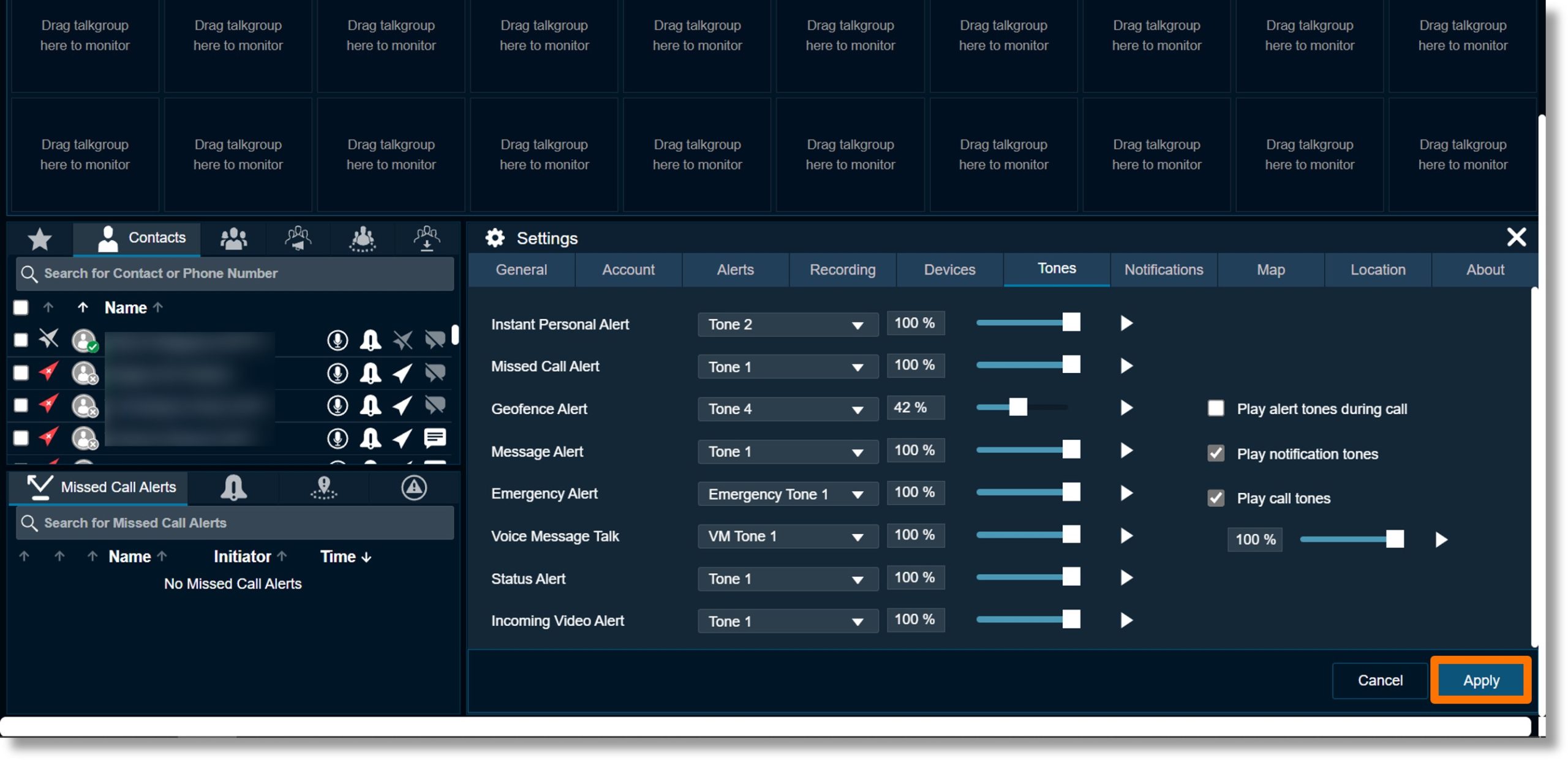Play the Voice Message Talk tone
1568x760 pixels.
pos(1126,536)
